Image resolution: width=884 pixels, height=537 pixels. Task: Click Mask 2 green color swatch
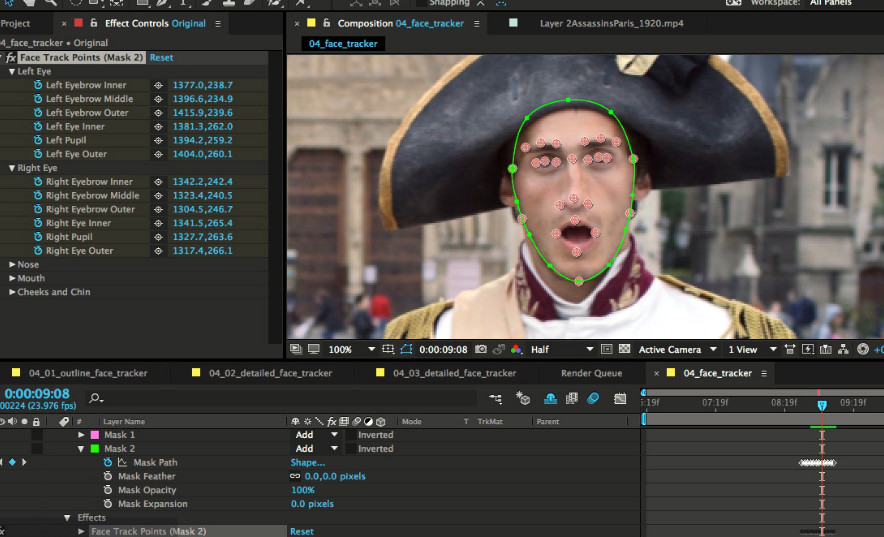coord(95,449)
